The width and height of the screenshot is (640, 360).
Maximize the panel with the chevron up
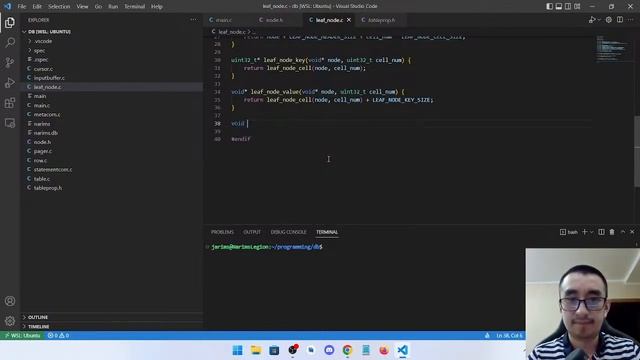[x=623, y=232]
